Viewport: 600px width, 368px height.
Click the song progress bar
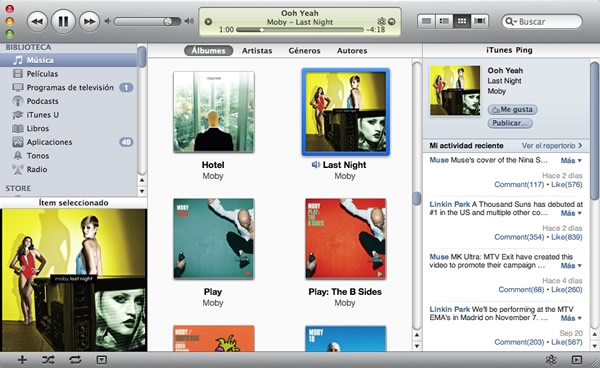point(300,29)
